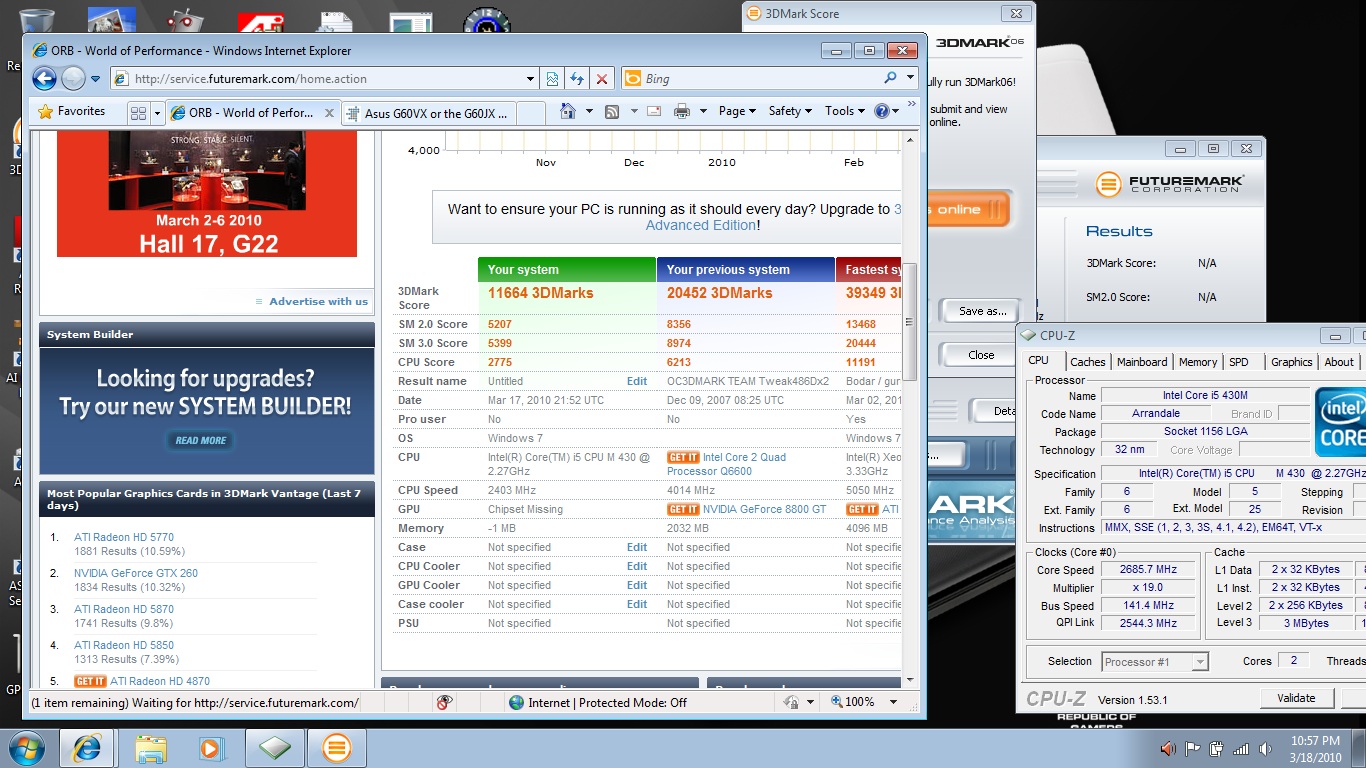Open the Page menu
Screen dimensions: 1366x768
[737, 111]
